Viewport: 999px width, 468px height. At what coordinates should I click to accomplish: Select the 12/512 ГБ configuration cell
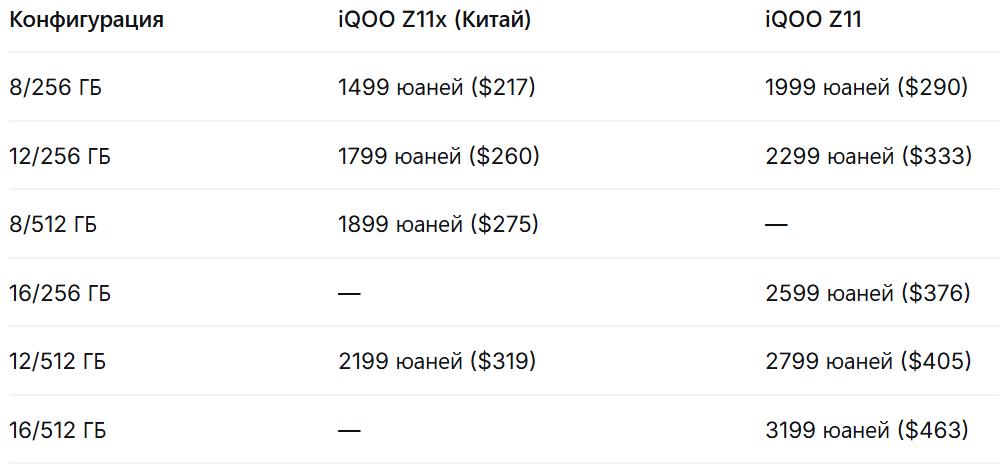click(58, 361)
